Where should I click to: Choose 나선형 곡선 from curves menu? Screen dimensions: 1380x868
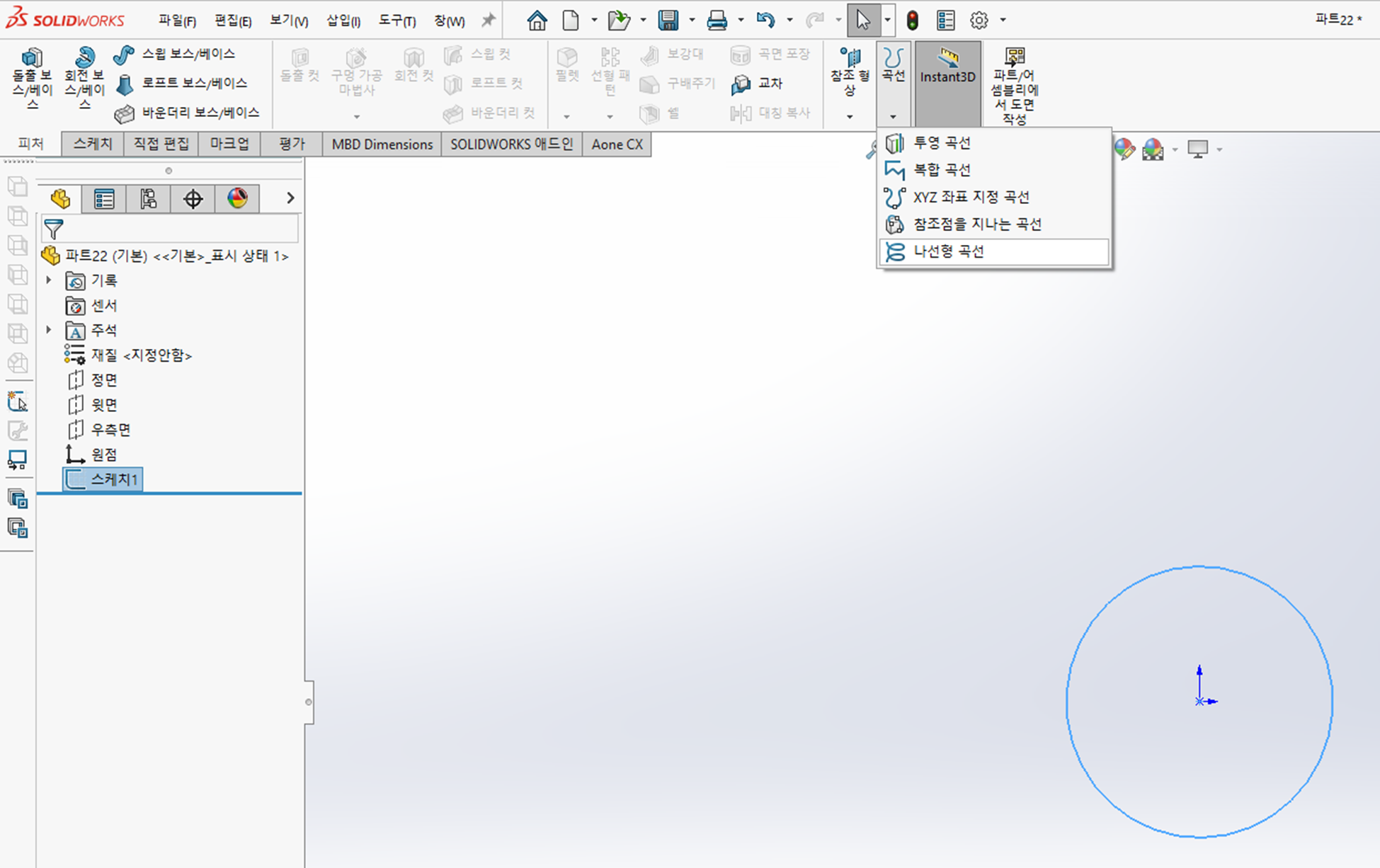click(948, 251)
